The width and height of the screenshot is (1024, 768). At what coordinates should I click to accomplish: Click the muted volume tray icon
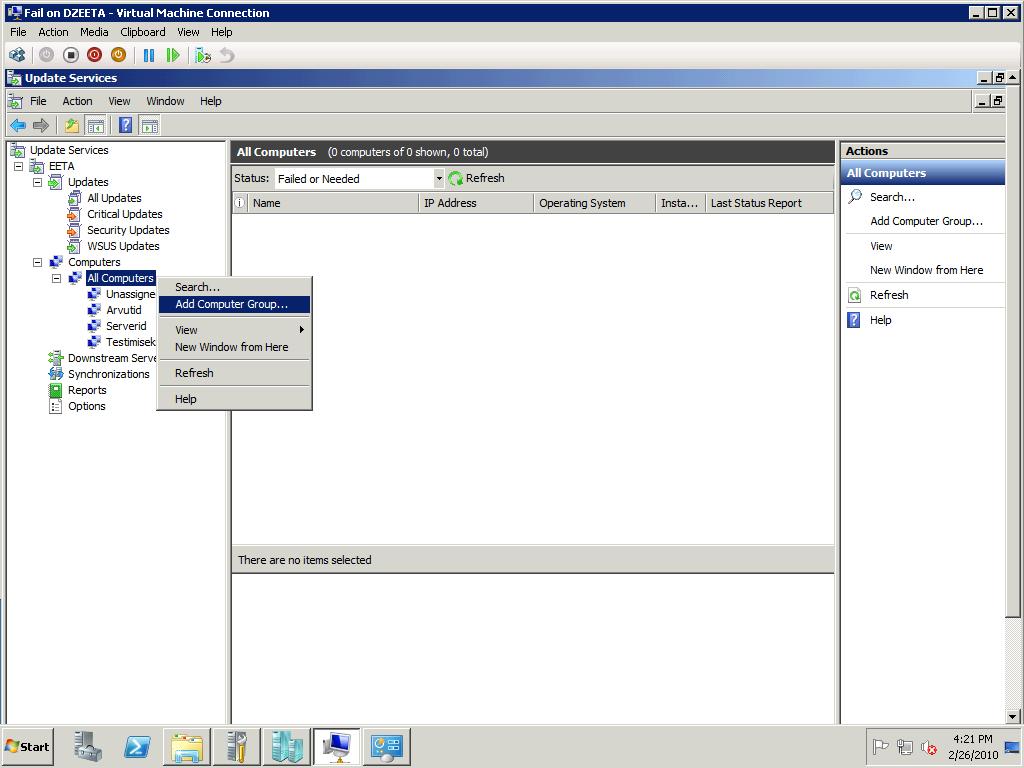click(x=929, y=746)
